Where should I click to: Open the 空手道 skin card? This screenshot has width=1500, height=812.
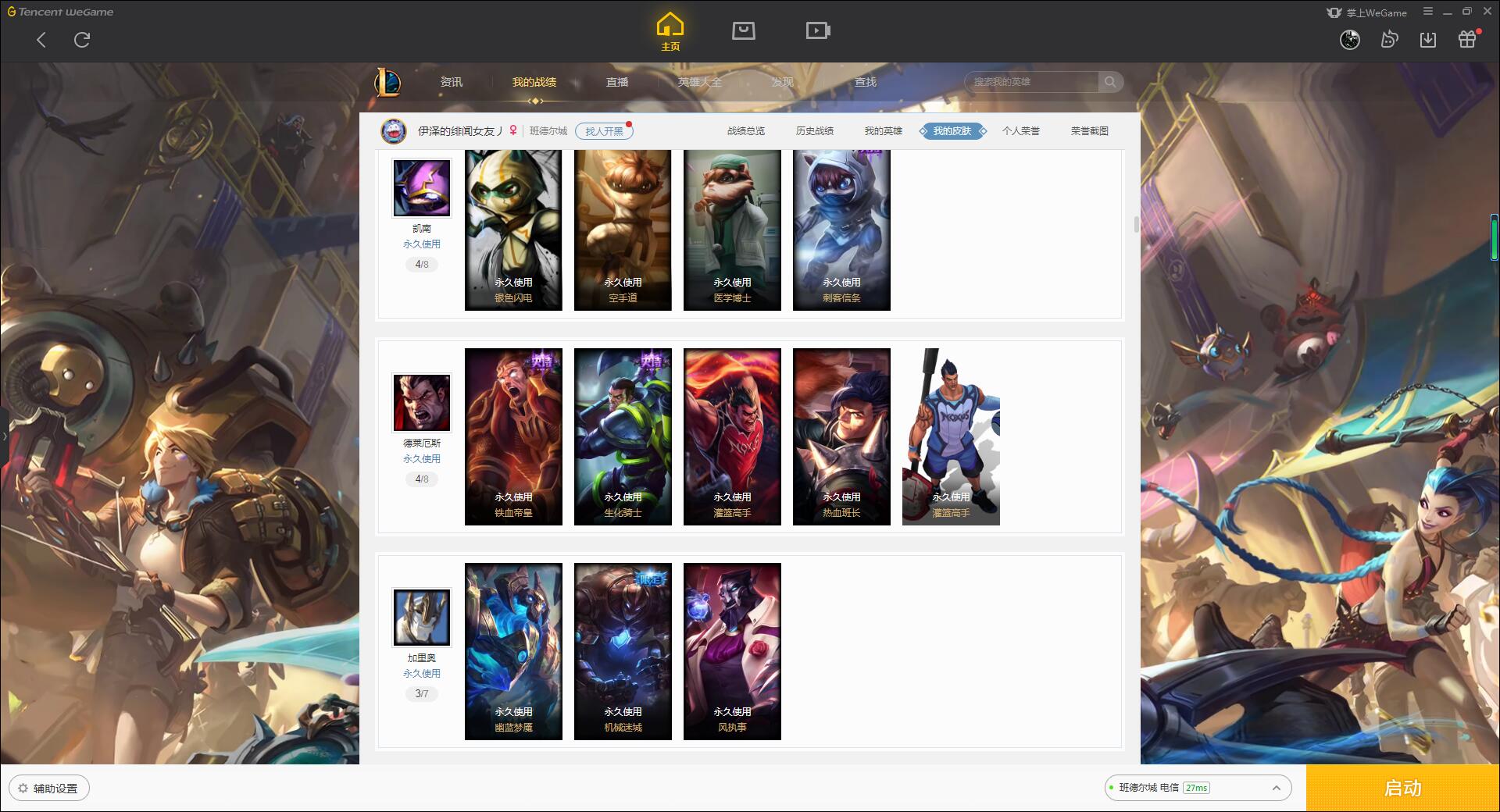pyautogui.click(x=623, y=230)
